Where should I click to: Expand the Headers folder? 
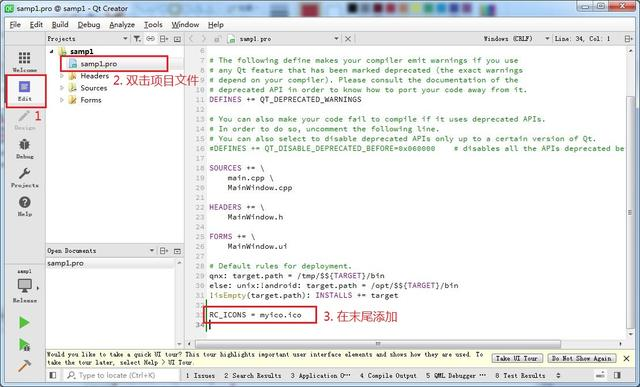[x=62, y=76]
